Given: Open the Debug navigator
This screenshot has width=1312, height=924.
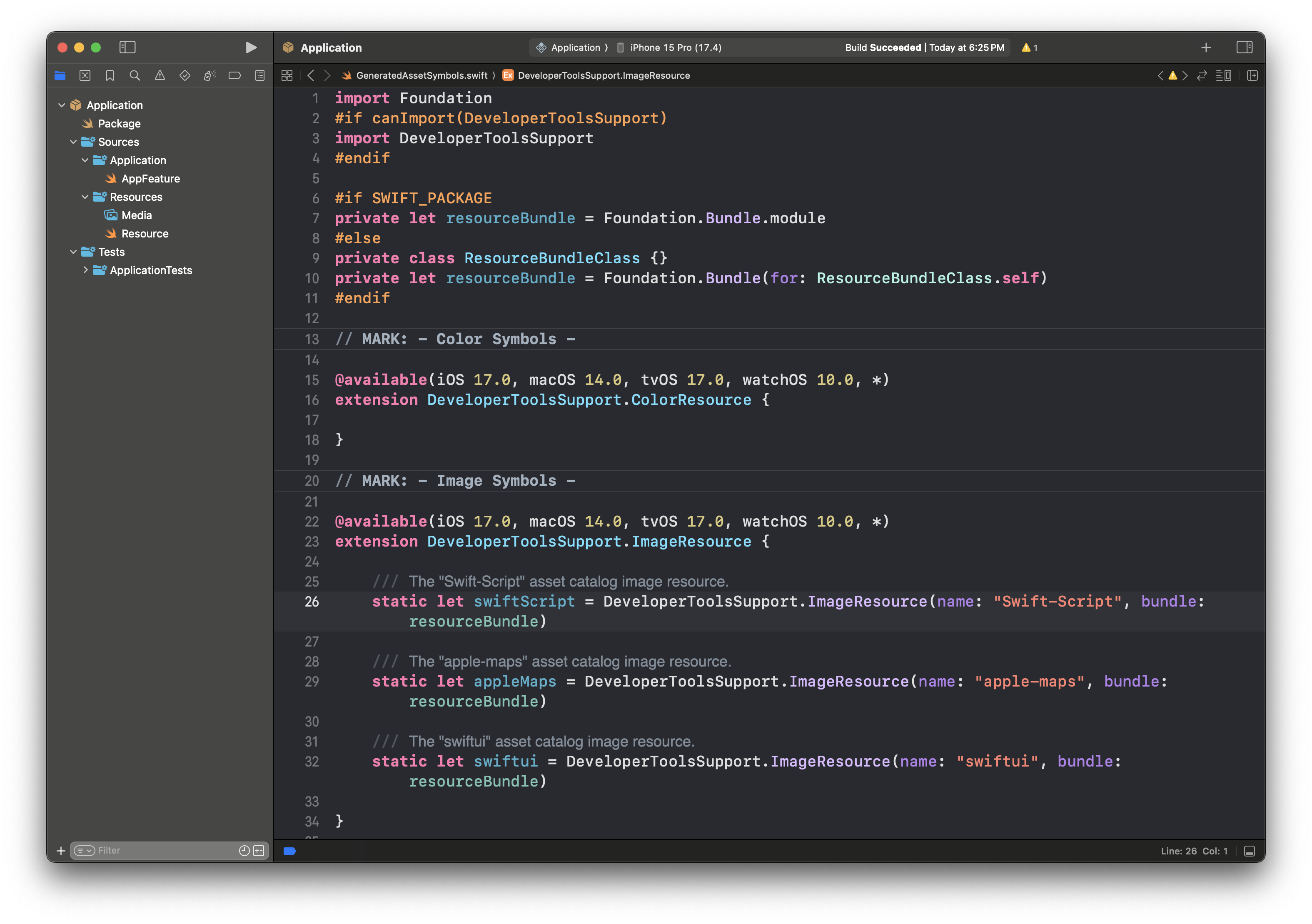Looking at the screenshot, I should 210,75.
